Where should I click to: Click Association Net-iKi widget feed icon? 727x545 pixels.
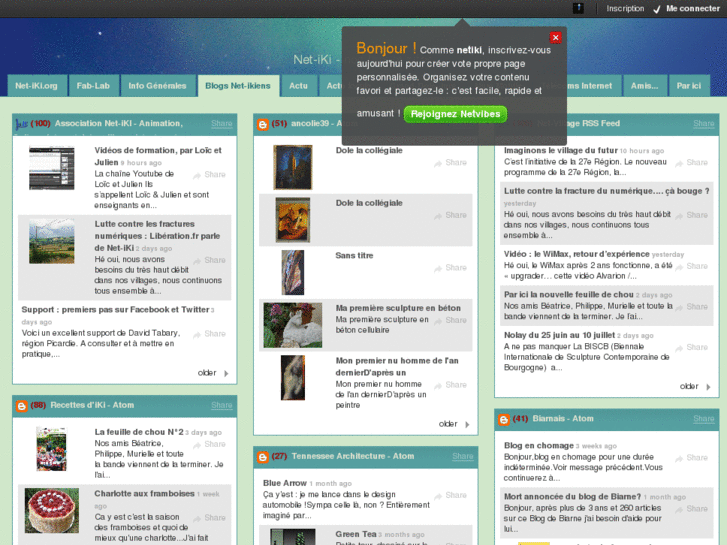coord(21,124)
